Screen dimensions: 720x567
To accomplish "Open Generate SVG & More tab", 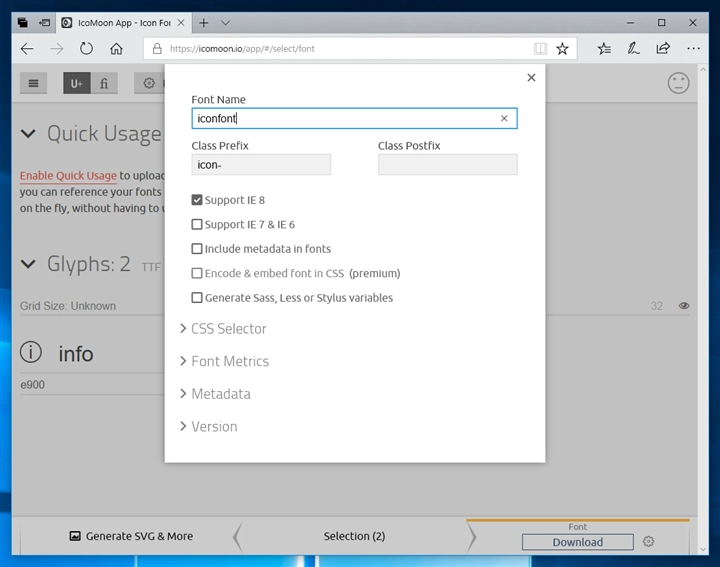I will pyautogui.click(x=131, y=536).
